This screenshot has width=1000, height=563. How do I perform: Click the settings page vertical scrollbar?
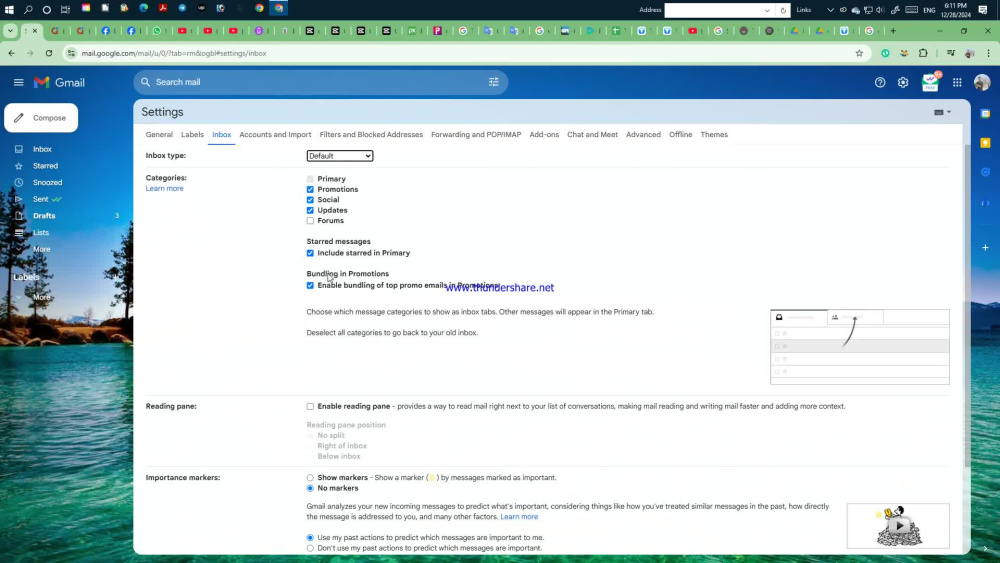(967, 306)
